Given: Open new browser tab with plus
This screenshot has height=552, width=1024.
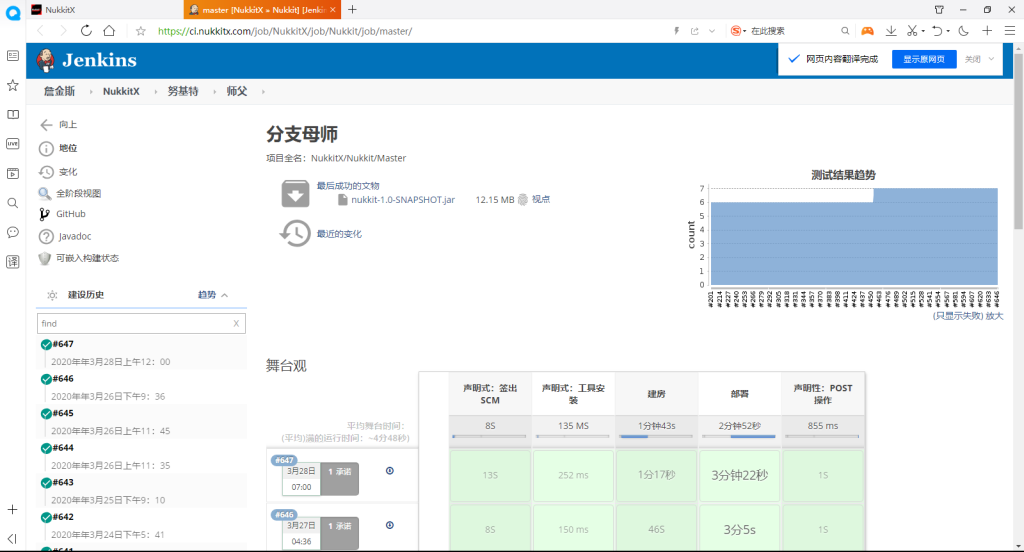Looking at the screenshot, I should tap(352, 9).
